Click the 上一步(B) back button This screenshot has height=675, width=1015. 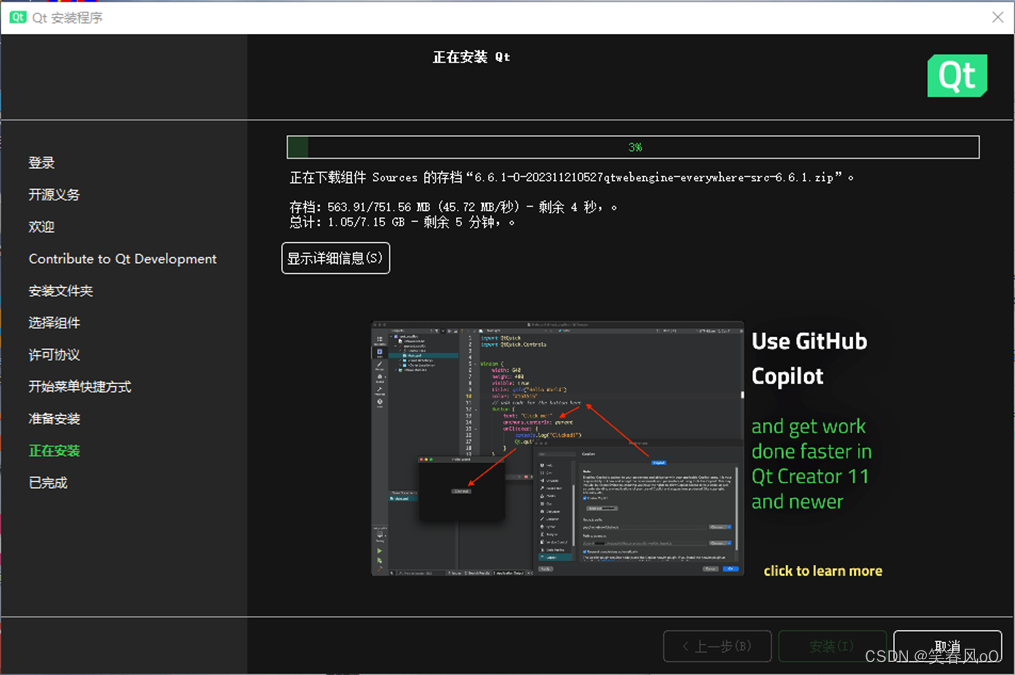[x=717, y=646]
